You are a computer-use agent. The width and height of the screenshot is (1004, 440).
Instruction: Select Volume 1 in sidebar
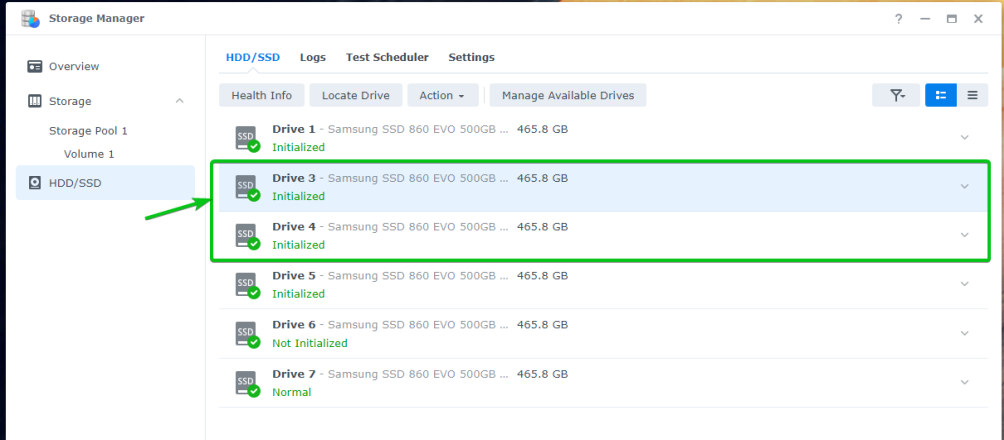(89, 154)
